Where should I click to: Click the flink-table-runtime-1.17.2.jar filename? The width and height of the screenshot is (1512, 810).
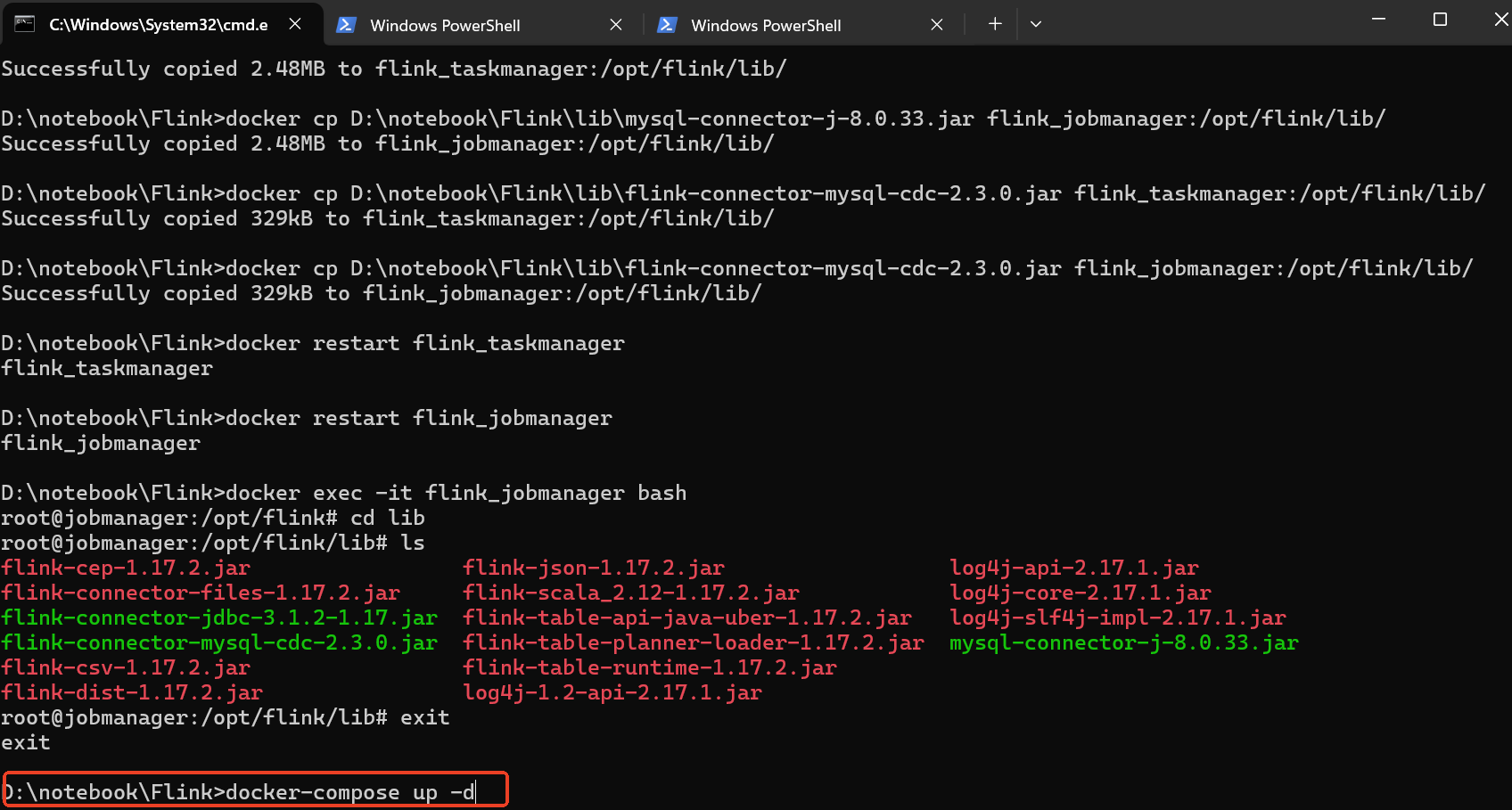[x=650, y=667]
